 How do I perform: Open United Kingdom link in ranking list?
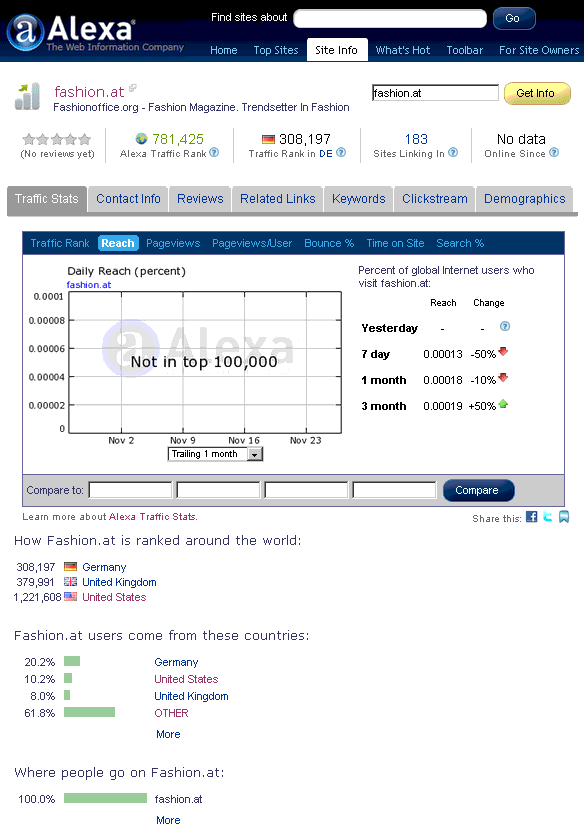(119, 582)
